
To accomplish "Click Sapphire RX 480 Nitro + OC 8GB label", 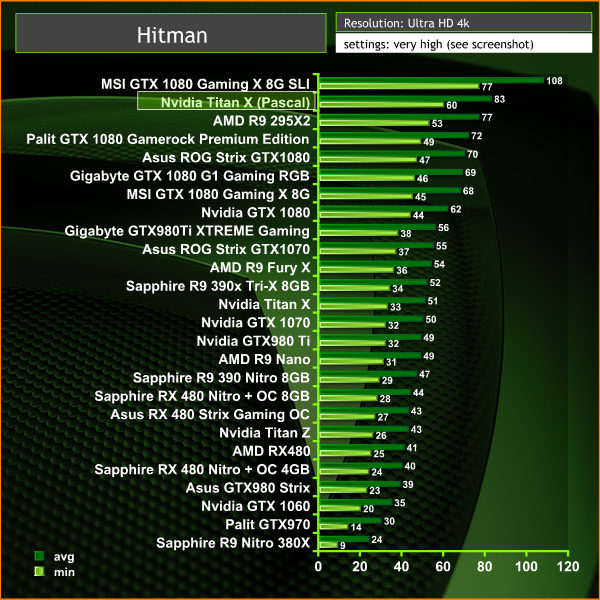I will [x=202, y=396].
